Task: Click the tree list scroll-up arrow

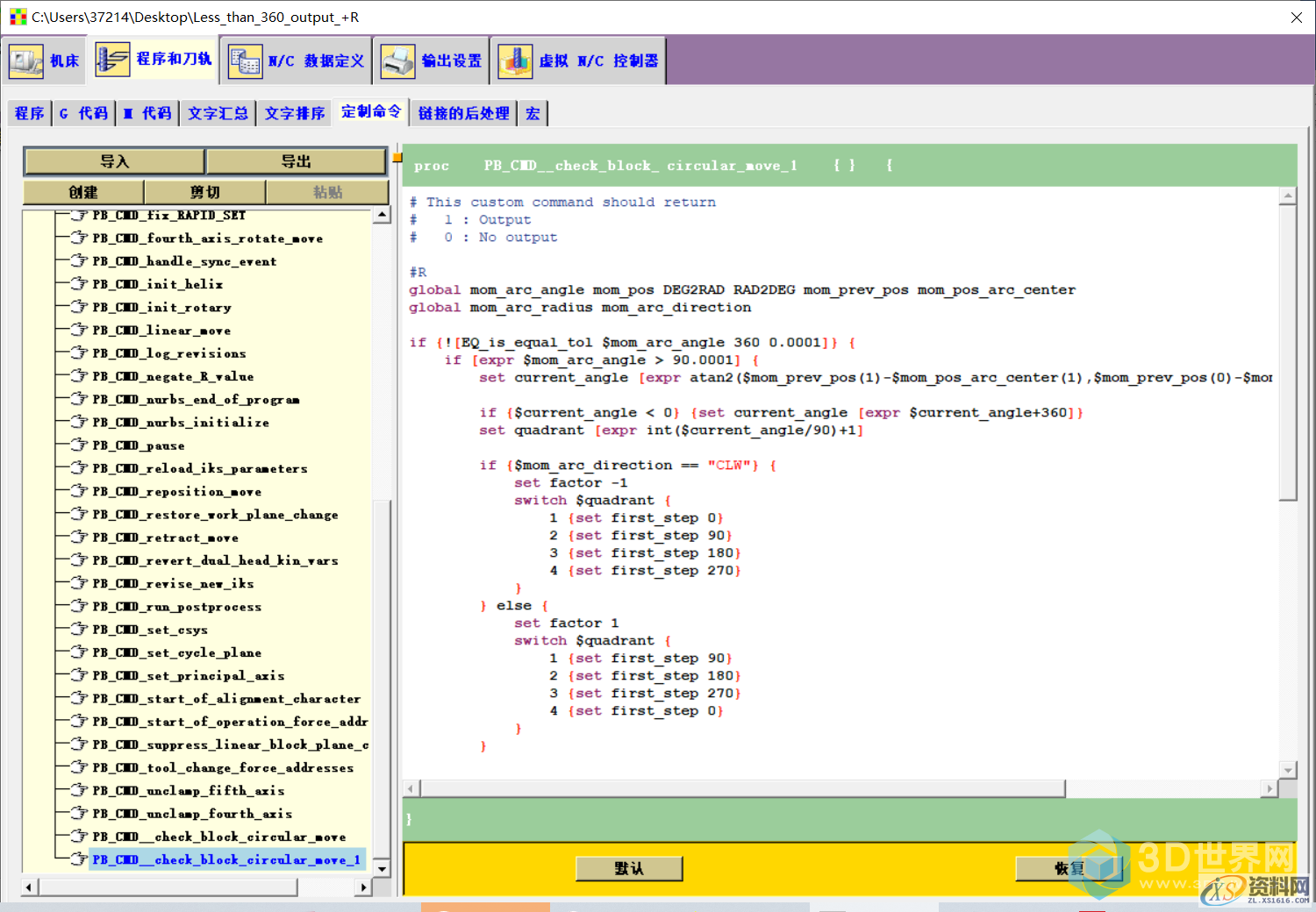Action: [x=382, y=215]
